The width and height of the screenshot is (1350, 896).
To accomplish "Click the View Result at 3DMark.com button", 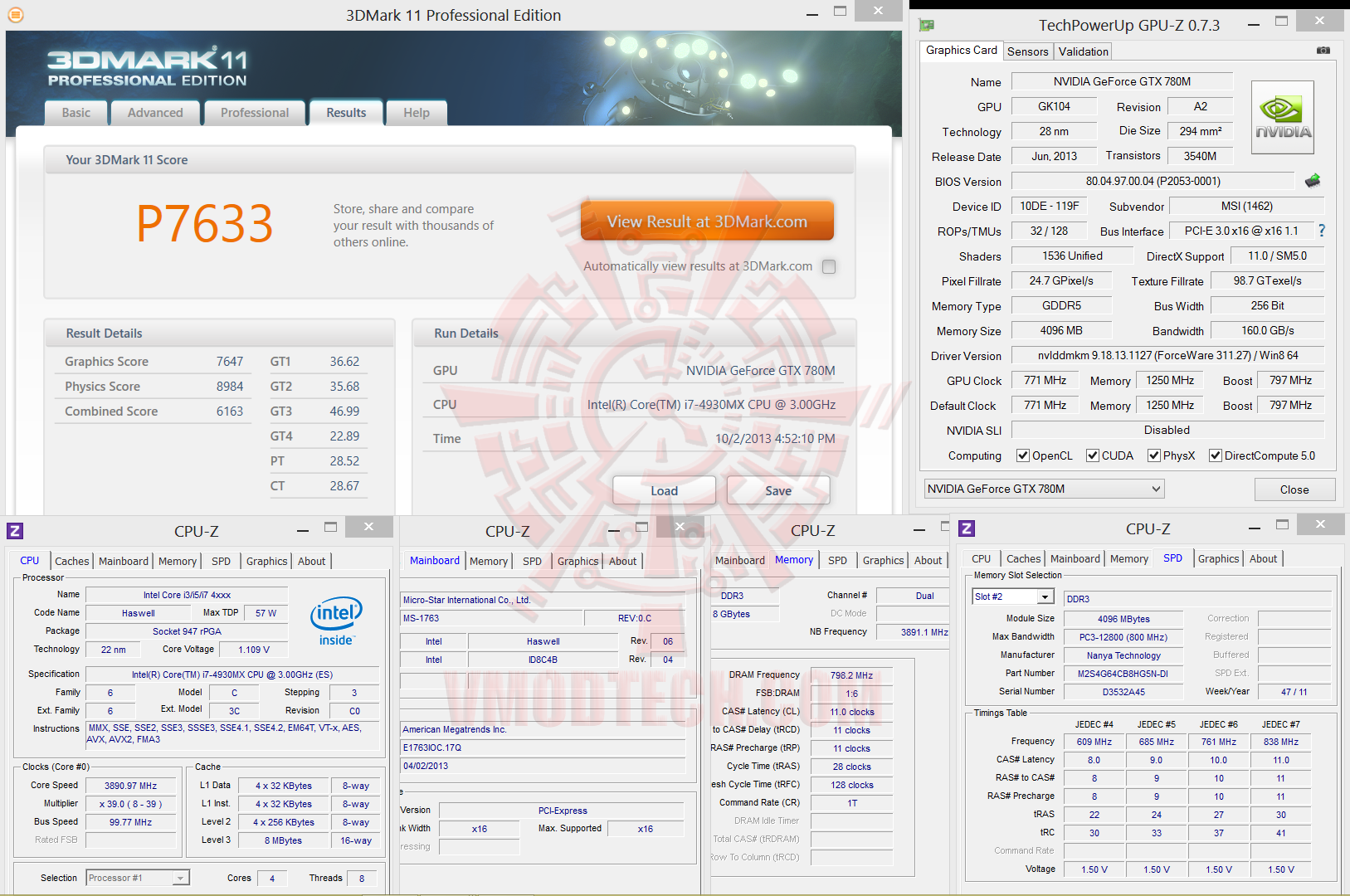I will 707,222.
